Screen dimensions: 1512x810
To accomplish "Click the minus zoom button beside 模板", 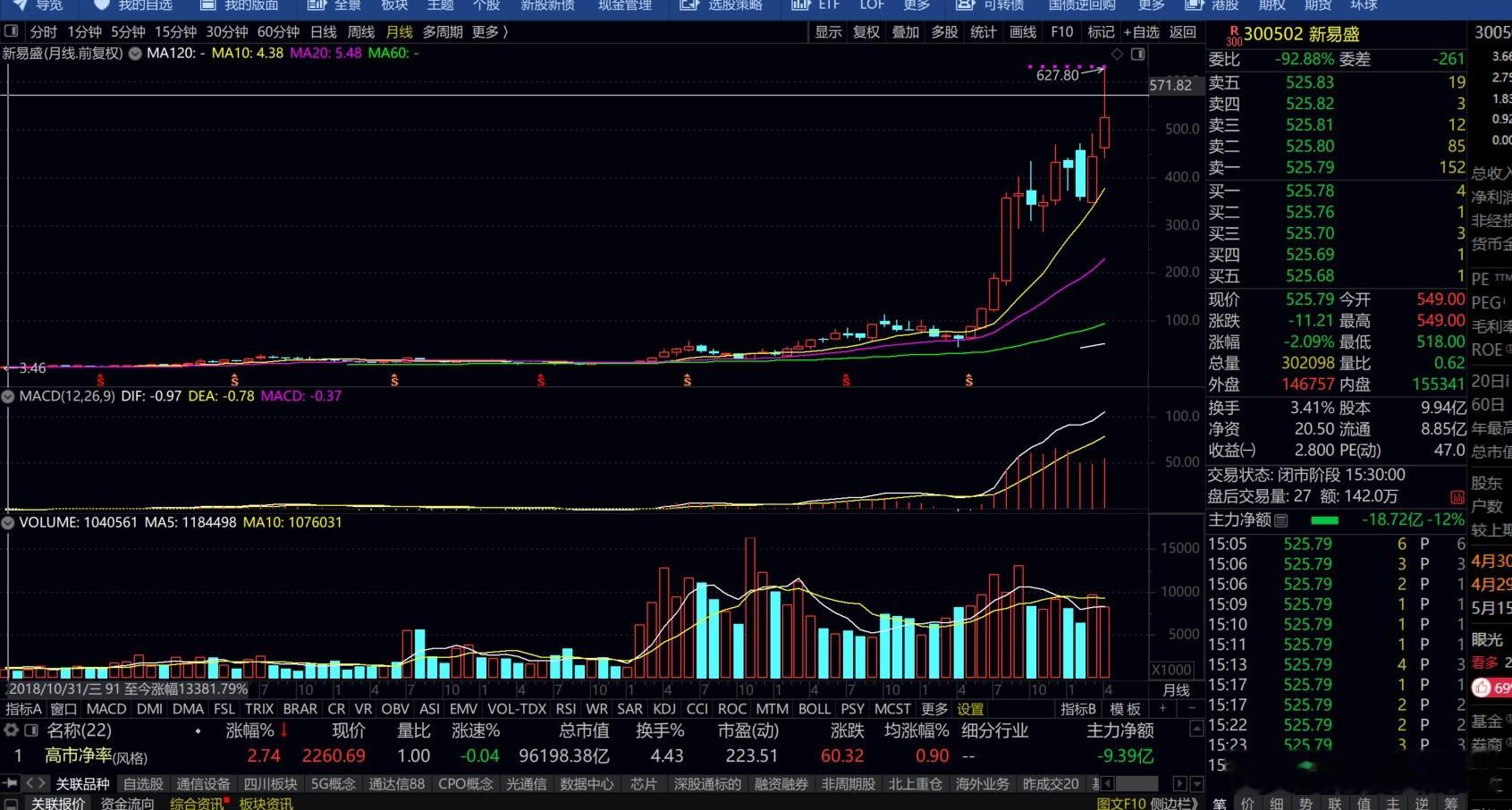I will [1191, 708].
